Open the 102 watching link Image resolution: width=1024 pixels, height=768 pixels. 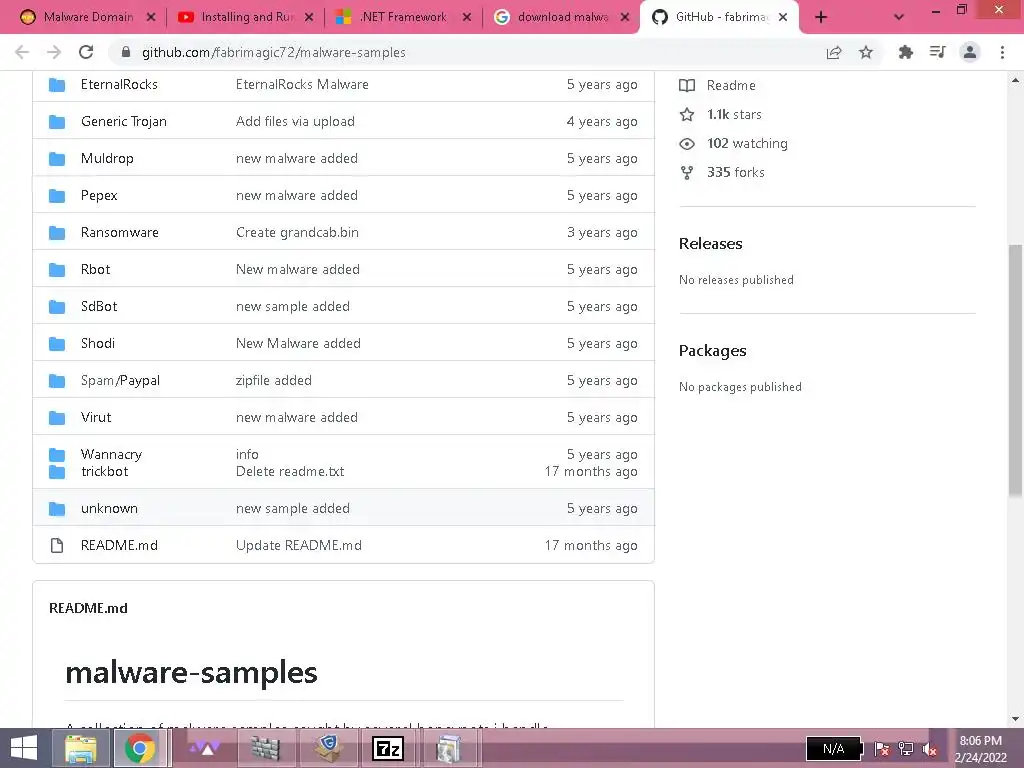747,143
